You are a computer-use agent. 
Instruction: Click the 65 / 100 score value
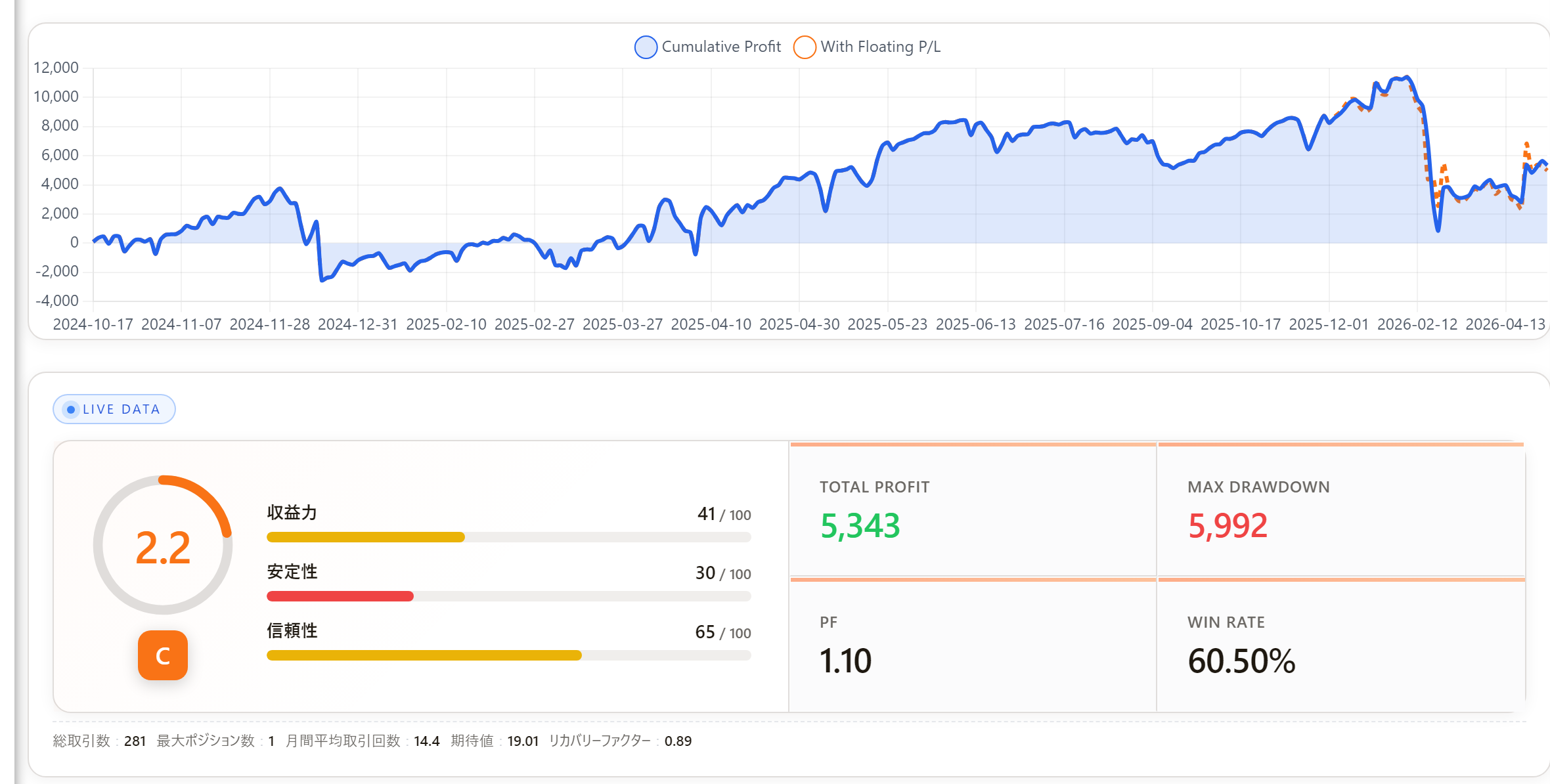723,632
